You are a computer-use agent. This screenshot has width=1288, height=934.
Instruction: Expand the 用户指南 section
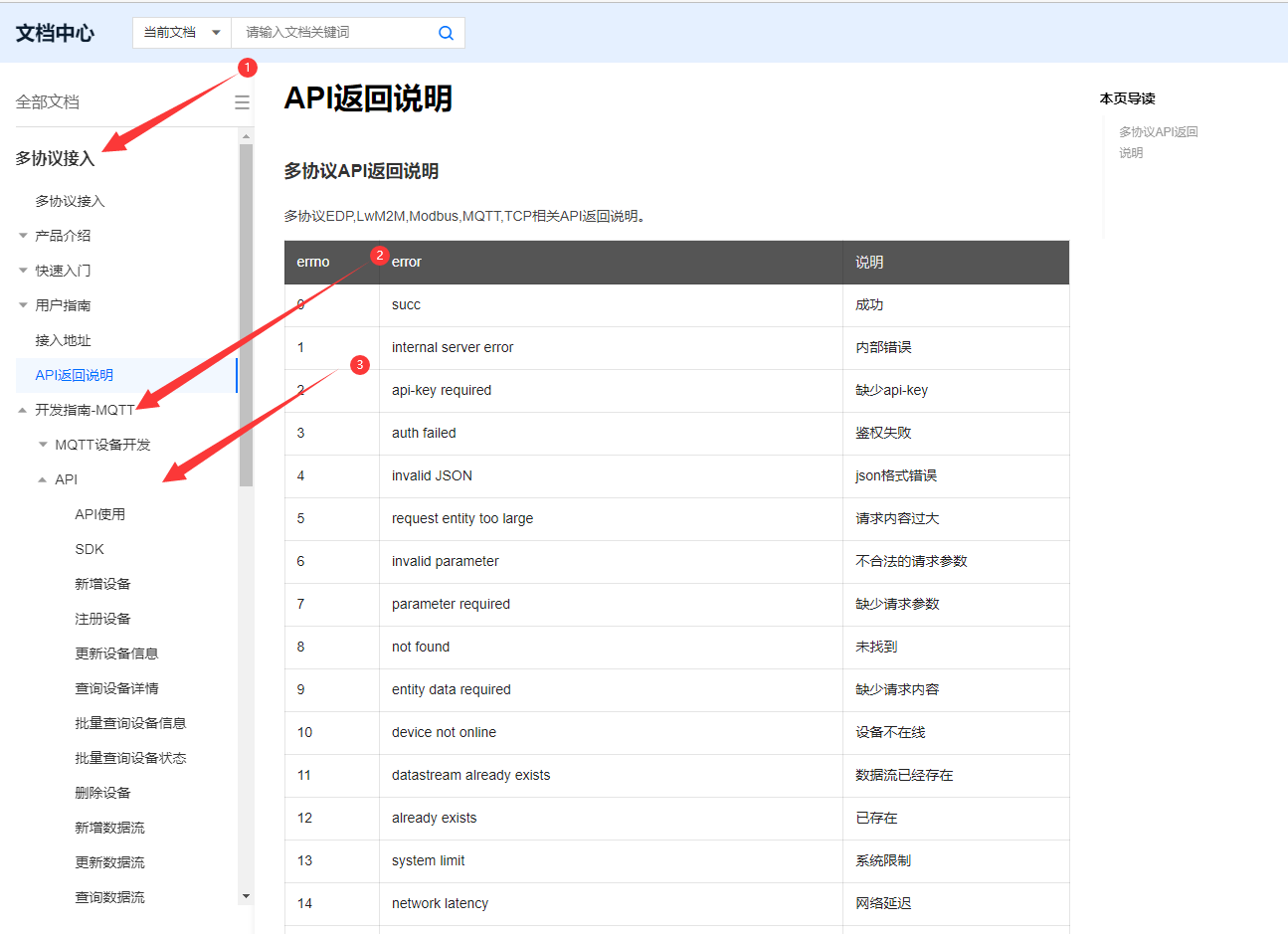pos(66,304)
